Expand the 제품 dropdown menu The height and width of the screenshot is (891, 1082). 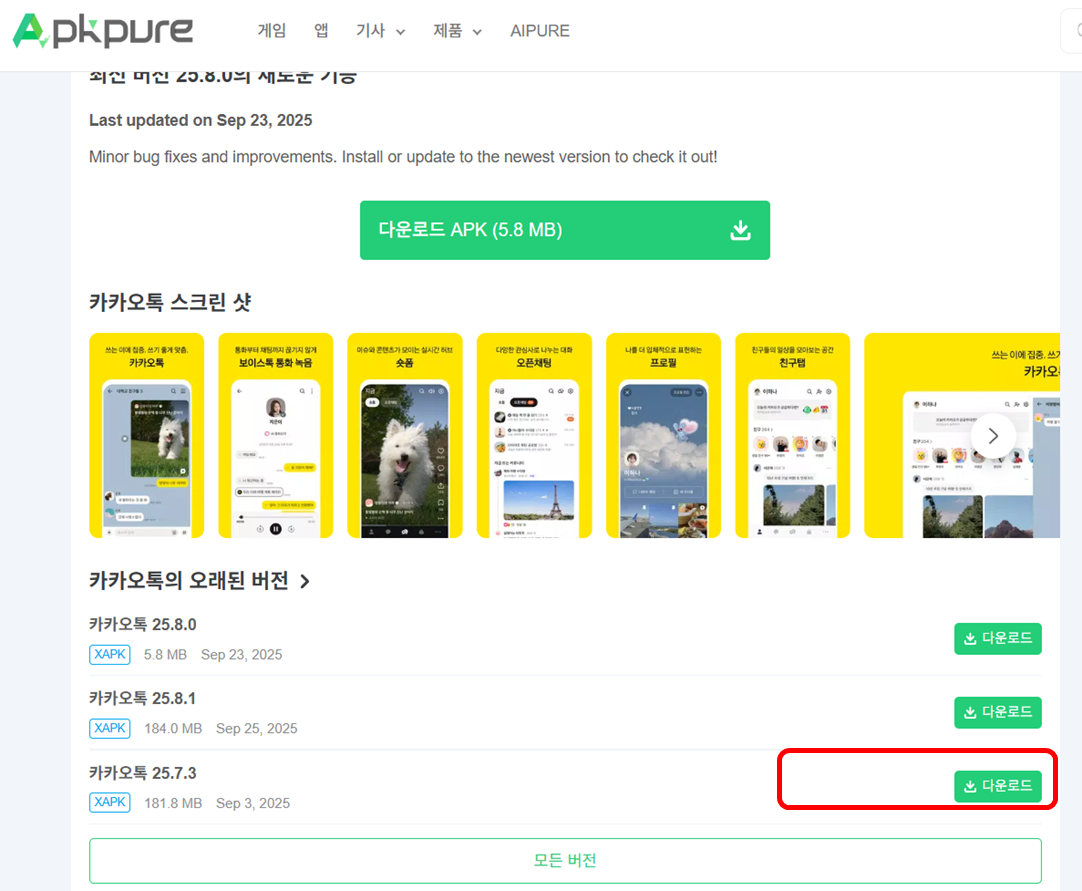[458, 31]
